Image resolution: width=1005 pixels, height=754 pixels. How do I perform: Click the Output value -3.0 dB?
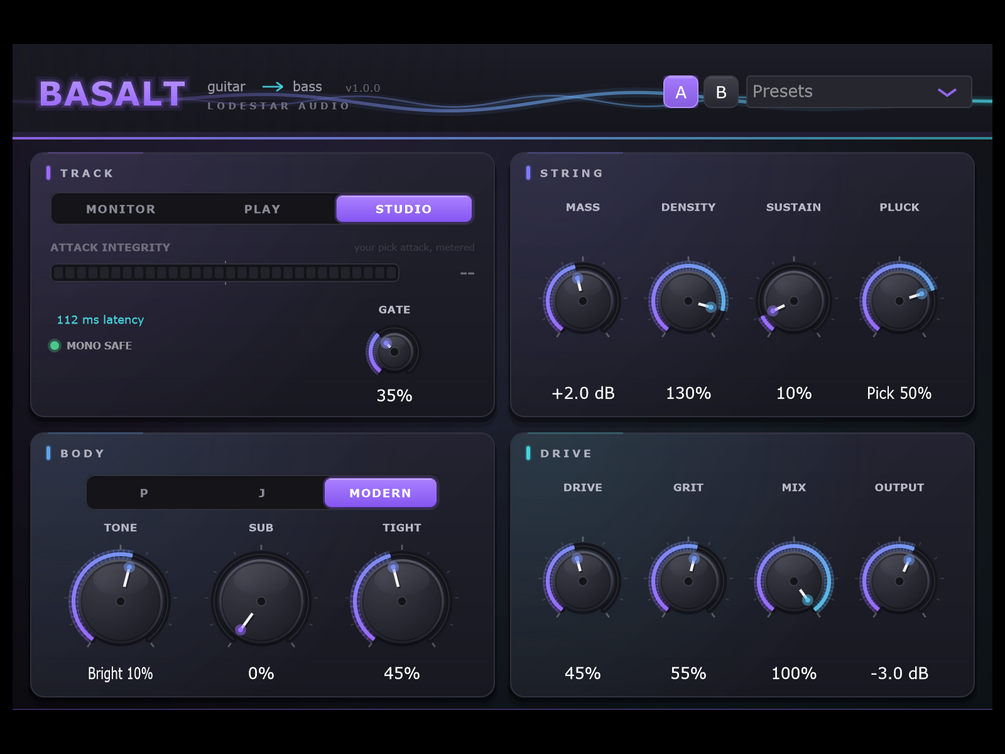899,673
